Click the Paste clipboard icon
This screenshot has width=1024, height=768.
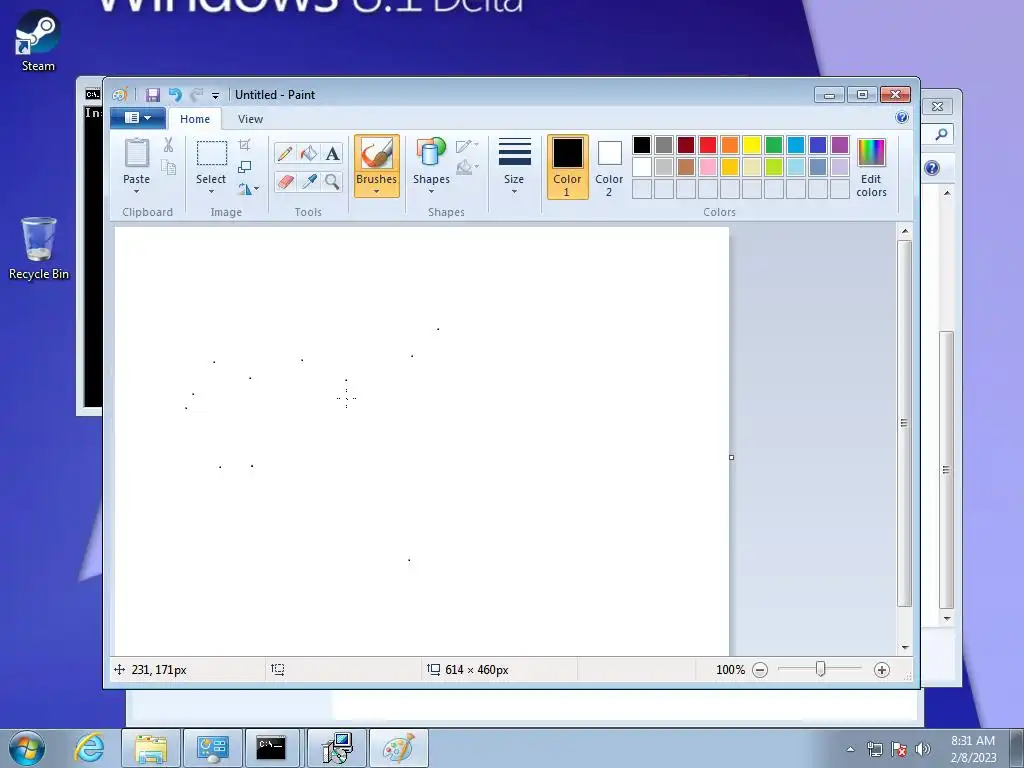click(136, 153)
